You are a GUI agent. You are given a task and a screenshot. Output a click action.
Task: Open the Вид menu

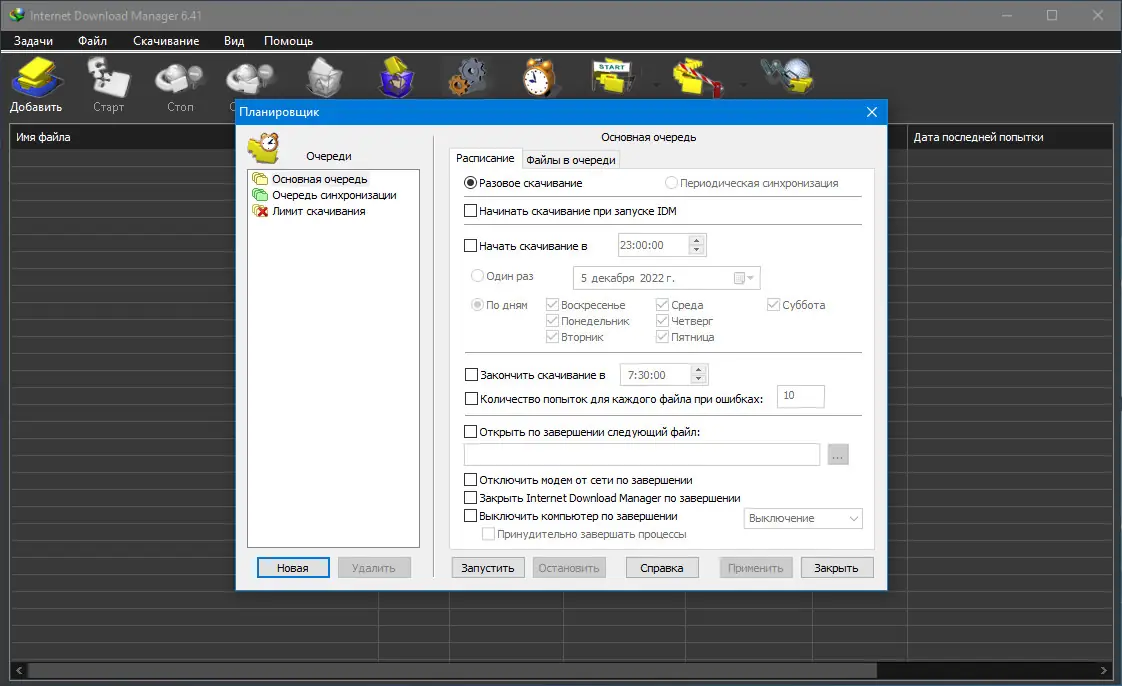(234, 41)
